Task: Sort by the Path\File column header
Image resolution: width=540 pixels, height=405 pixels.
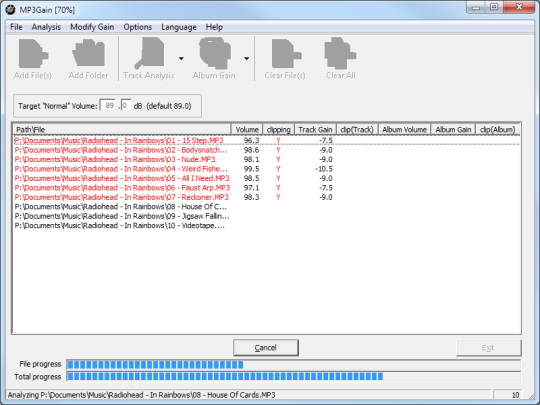Action: (x=122, y=129)
